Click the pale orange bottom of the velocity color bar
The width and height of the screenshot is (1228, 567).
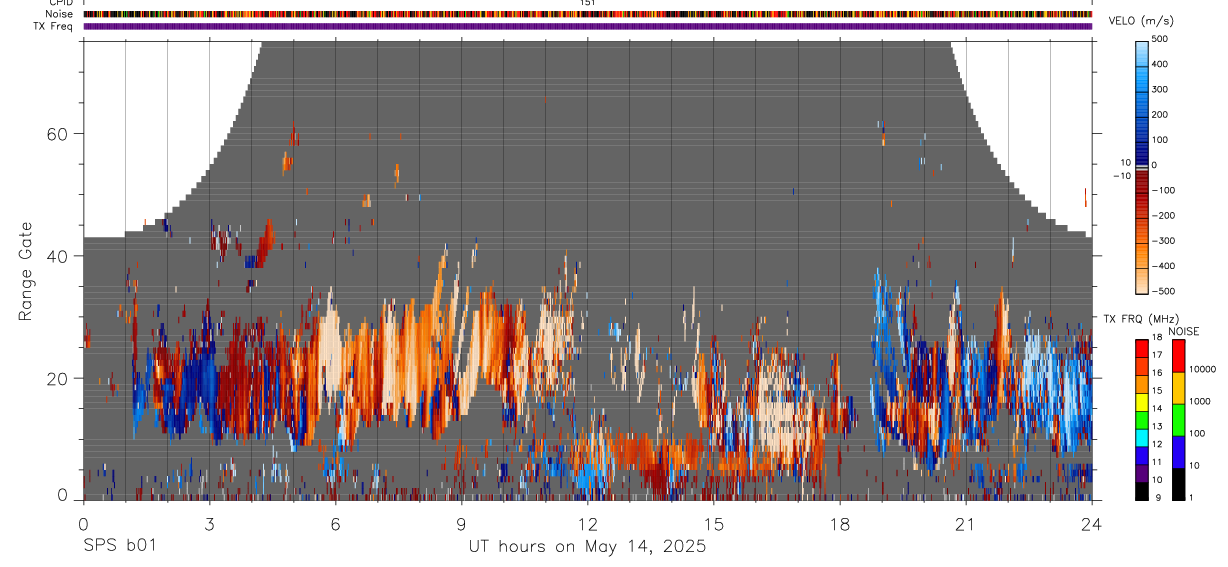(x=1142, y=283)
